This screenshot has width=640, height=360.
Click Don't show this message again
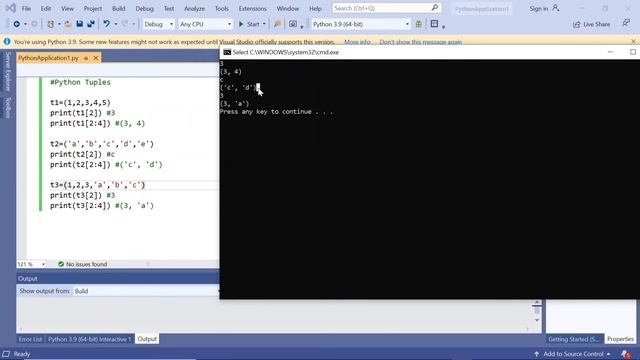421,42
